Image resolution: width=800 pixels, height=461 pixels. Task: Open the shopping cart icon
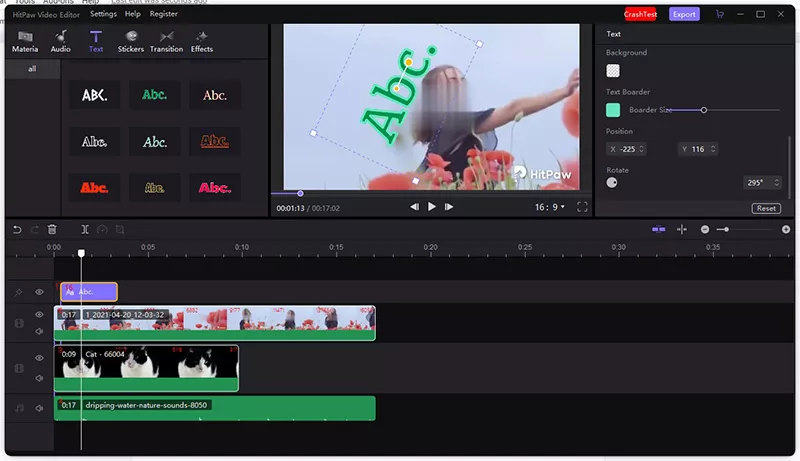[x=719, y=14]
